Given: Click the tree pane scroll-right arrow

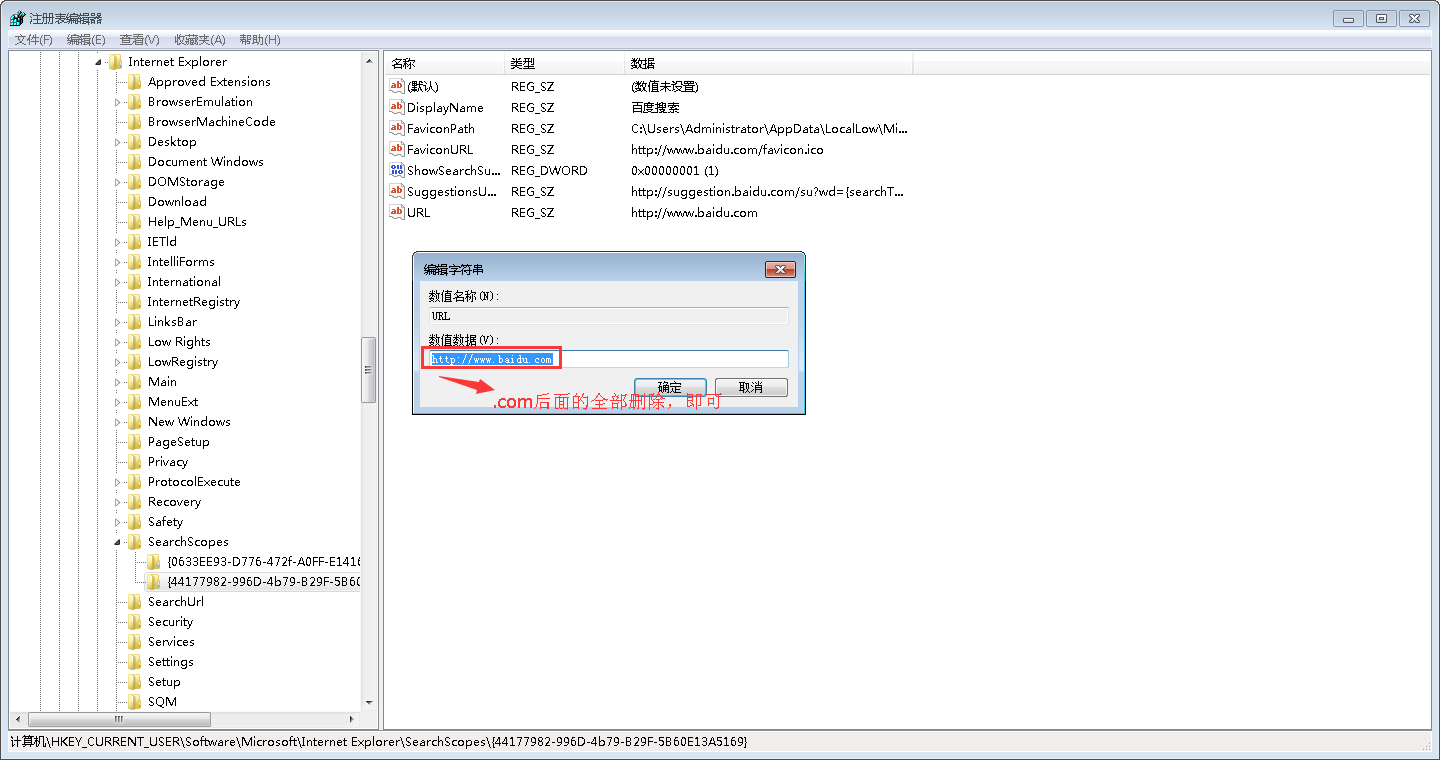Looking at the screenshot, I should (351, 719).
